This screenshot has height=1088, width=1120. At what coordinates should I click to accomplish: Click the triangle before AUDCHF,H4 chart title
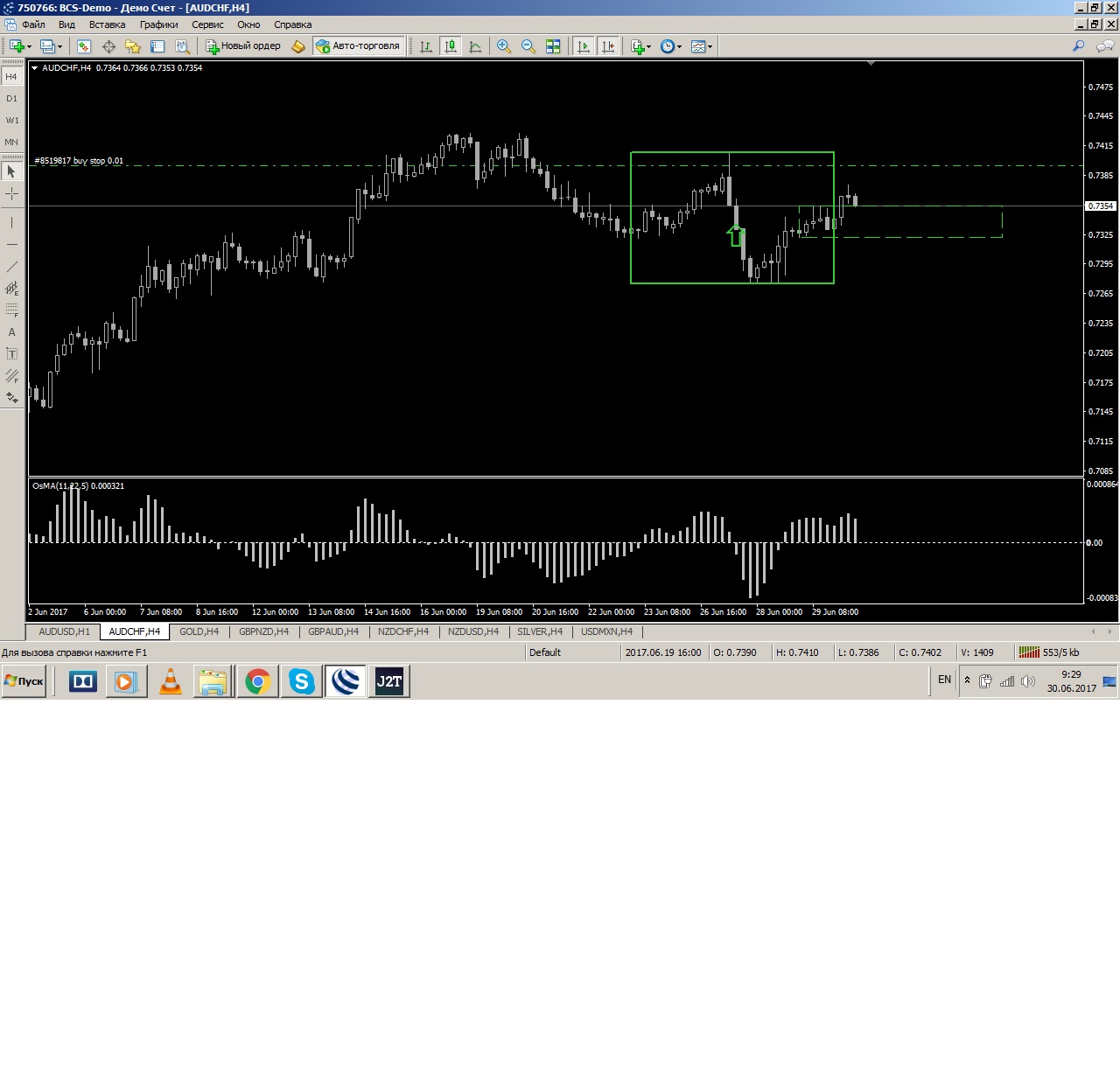click(34, 67)
